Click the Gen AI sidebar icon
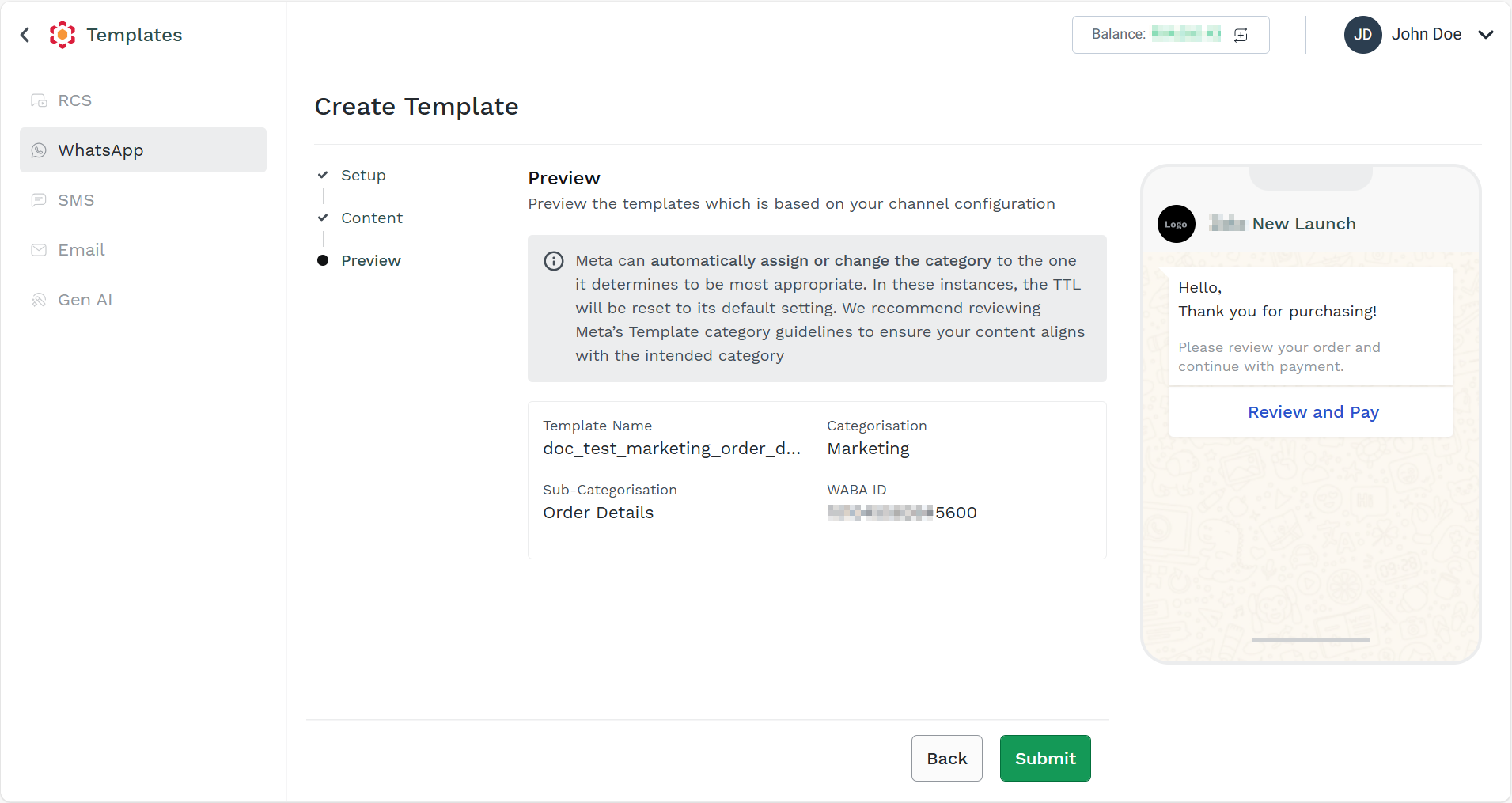The width and height of the screenshot is (1512, 803). tap(39, 300)
